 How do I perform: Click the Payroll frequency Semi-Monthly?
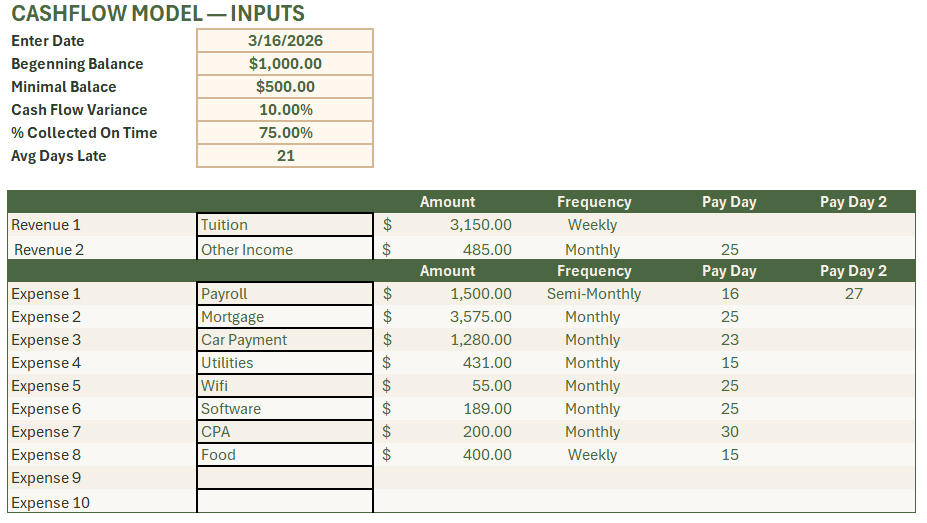[x=594, y=294]
